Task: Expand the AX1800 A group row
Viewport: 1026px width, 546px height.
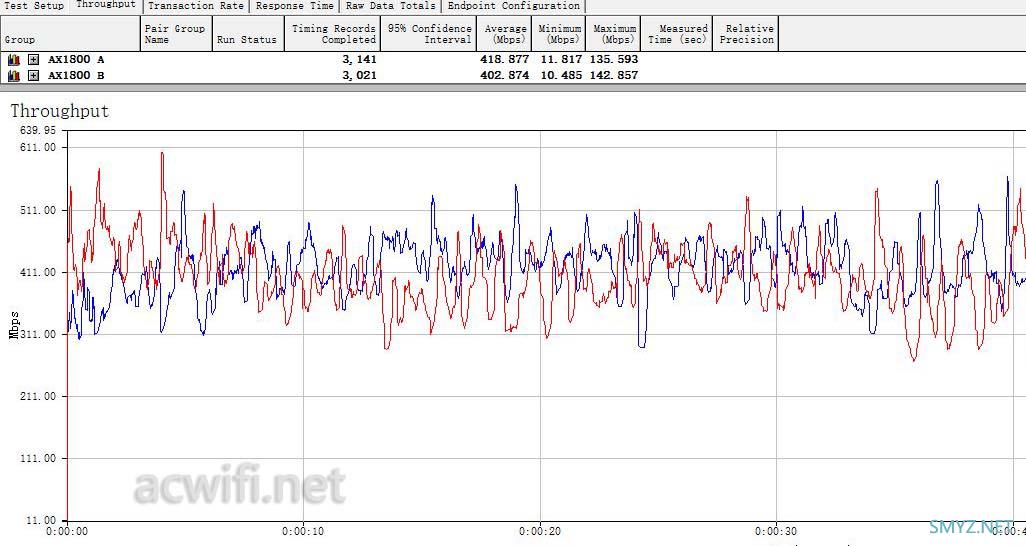Action: point(33,60)
